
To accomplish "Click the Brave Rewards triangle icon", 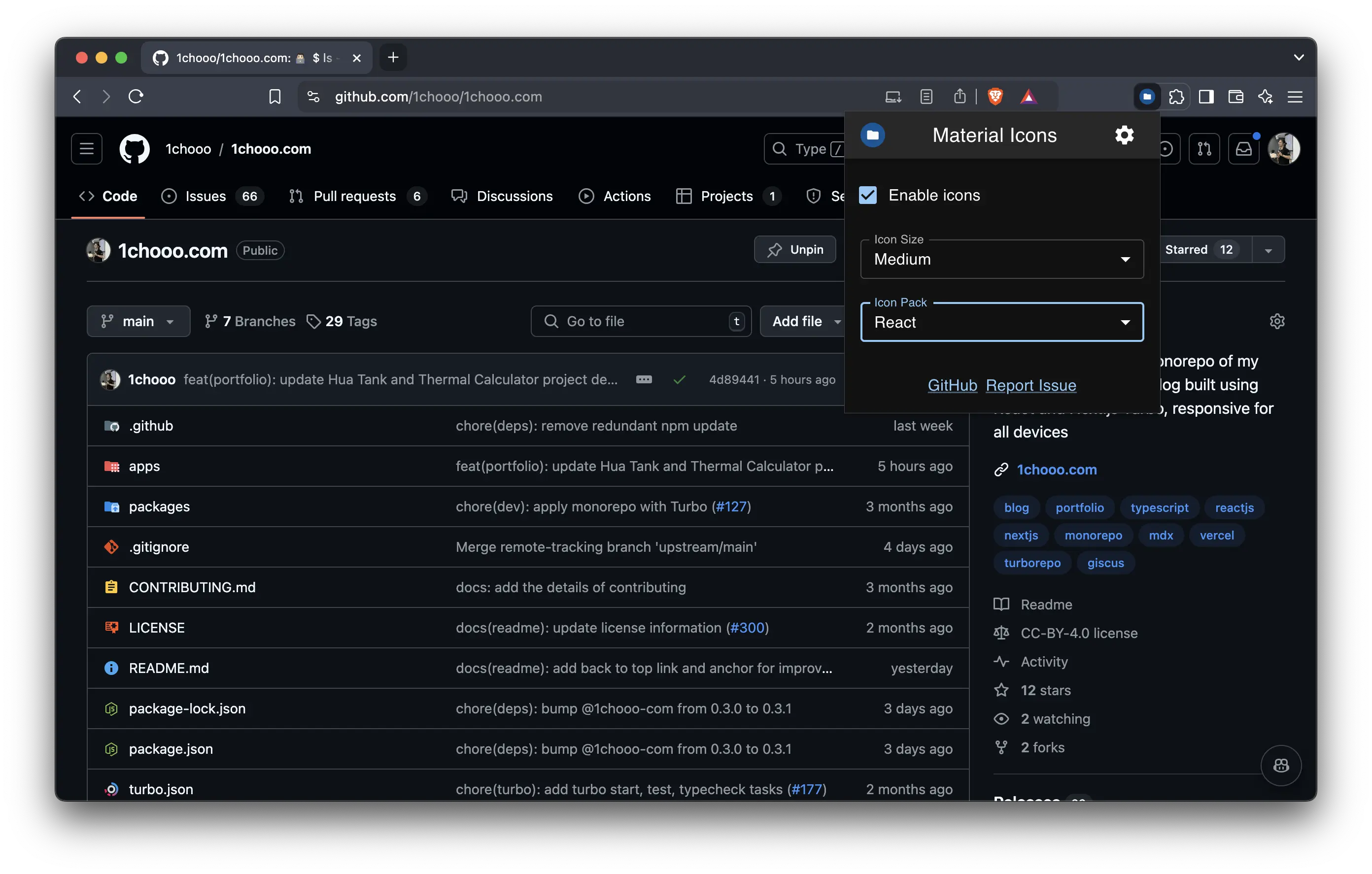I will click(x=1029, y=97).
